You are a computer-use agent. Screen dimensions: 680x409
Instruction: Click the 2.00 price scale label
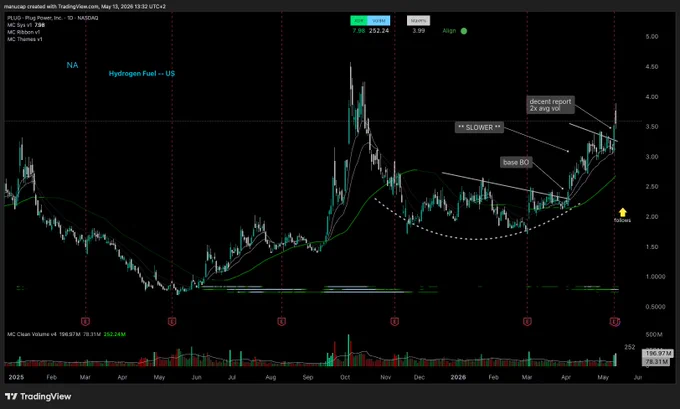pos(652,217)
